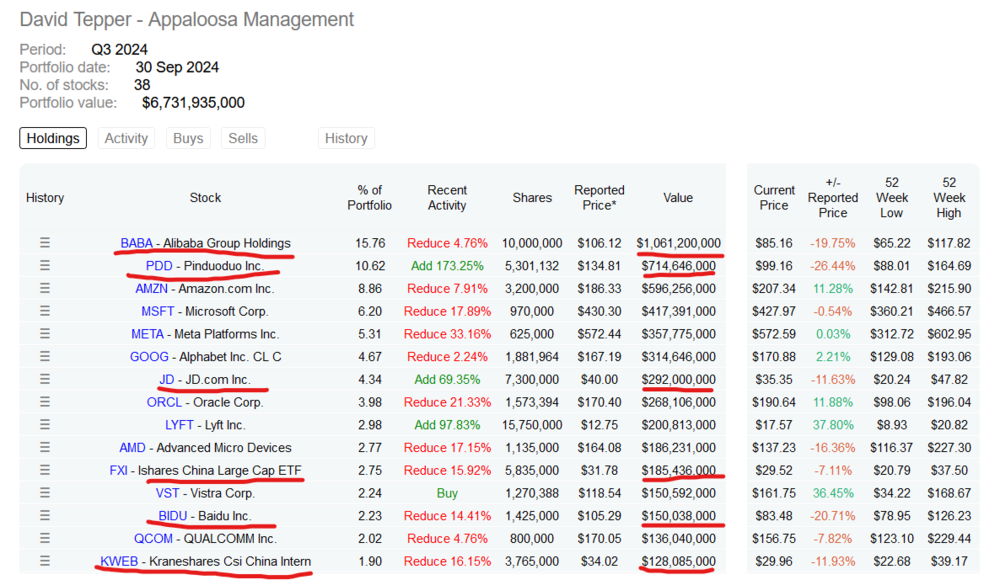Open history icon for Meta Platforms row

point(45,334)
